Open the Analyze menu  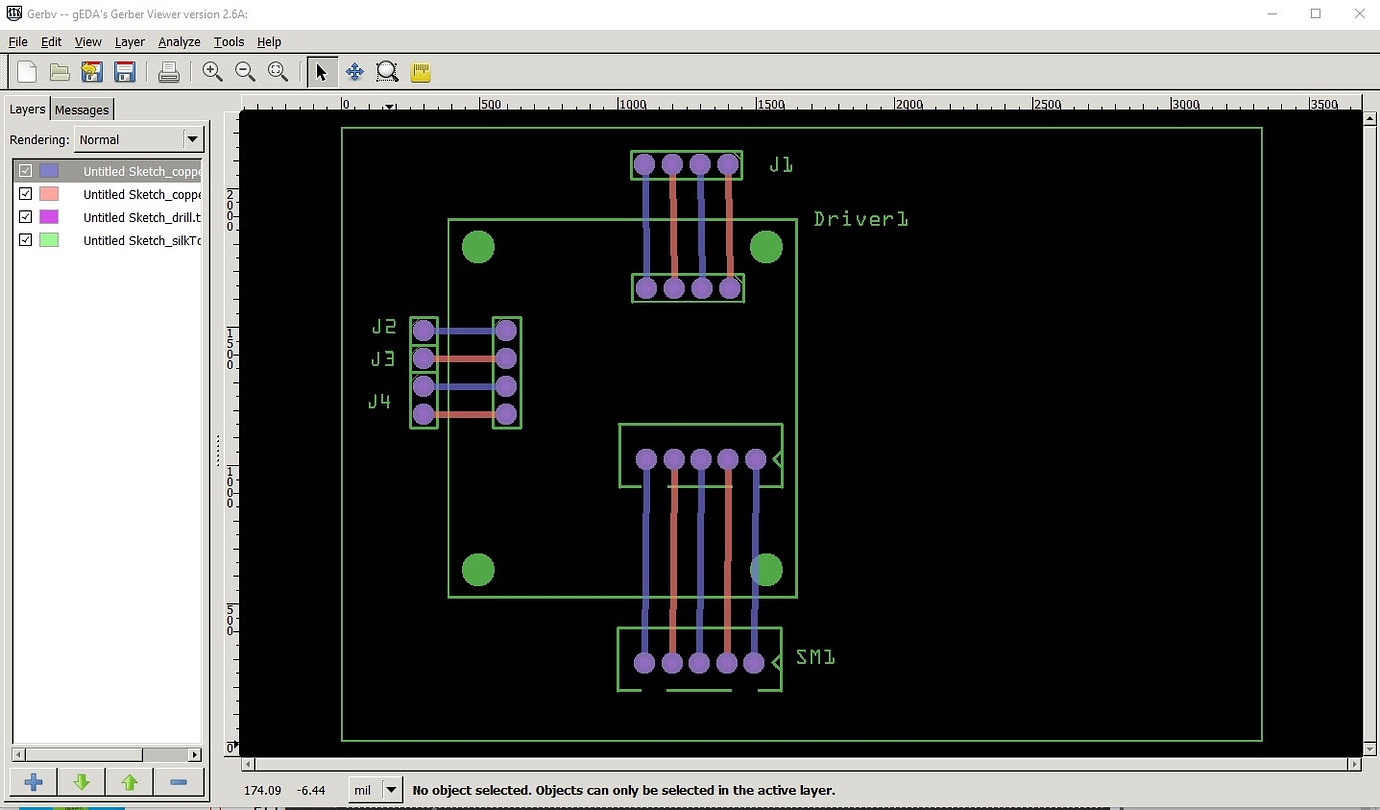pos(179,42)
